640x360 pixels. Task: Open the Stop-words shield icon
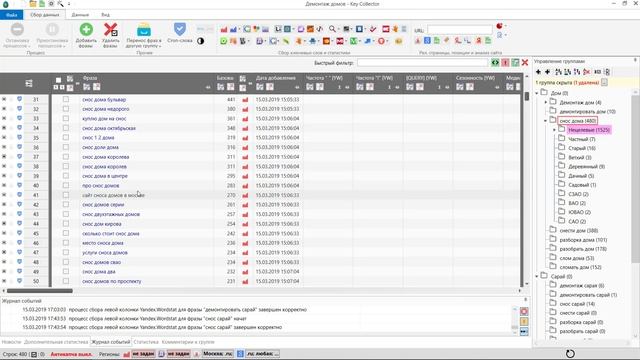pyautogui.click(x=180, y=29)
